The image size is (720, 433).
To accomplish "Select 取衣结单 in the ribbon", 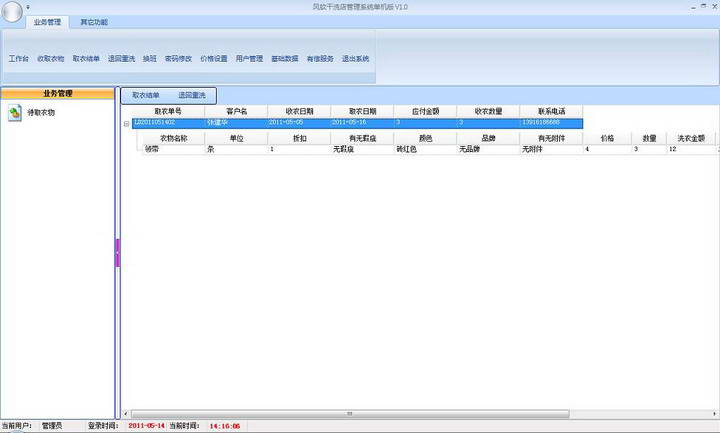I will point(86,59).
